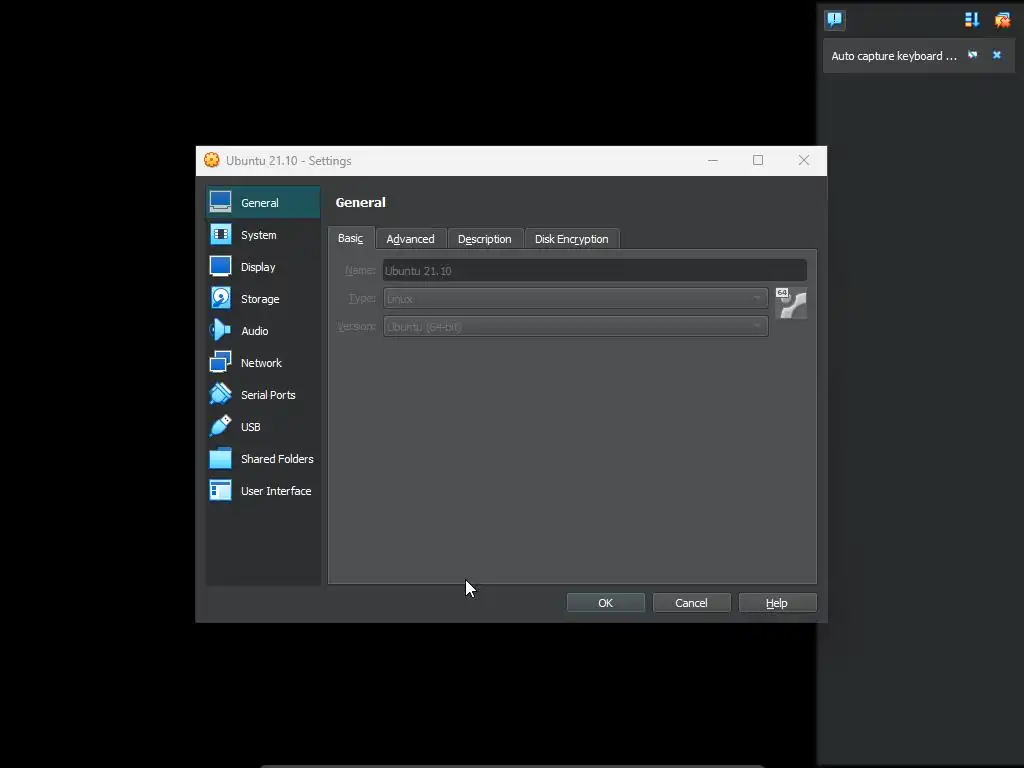This screenshot has height=768, width=1024.
Task: Open the System settings category
Action: pos(263,234)
